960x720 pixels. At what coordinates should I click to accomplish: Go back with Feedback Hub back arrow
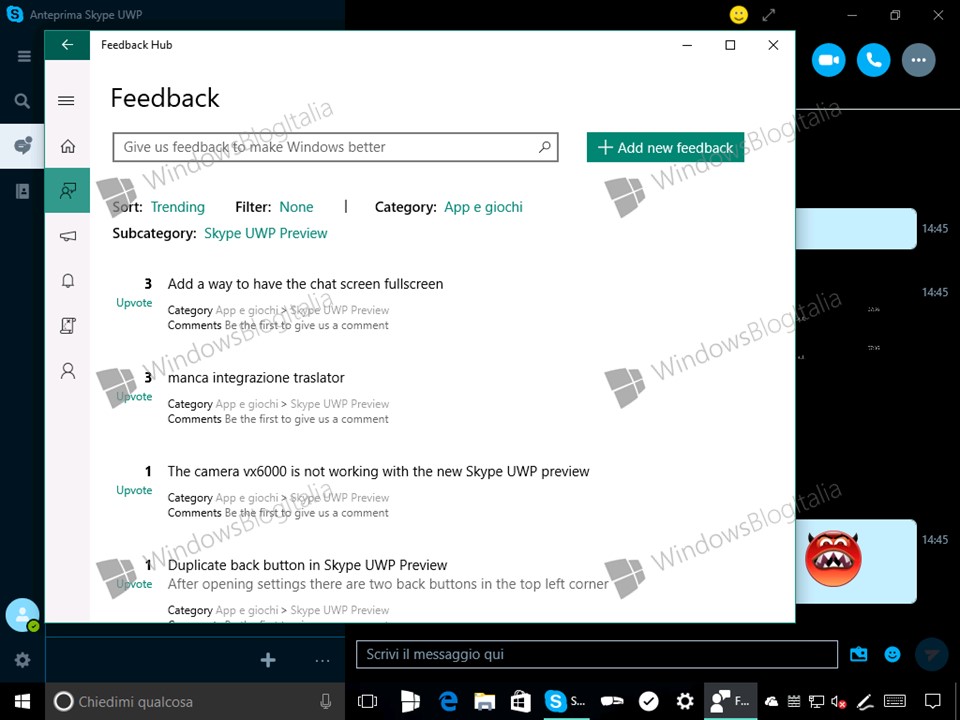click(x=67, y=45)
